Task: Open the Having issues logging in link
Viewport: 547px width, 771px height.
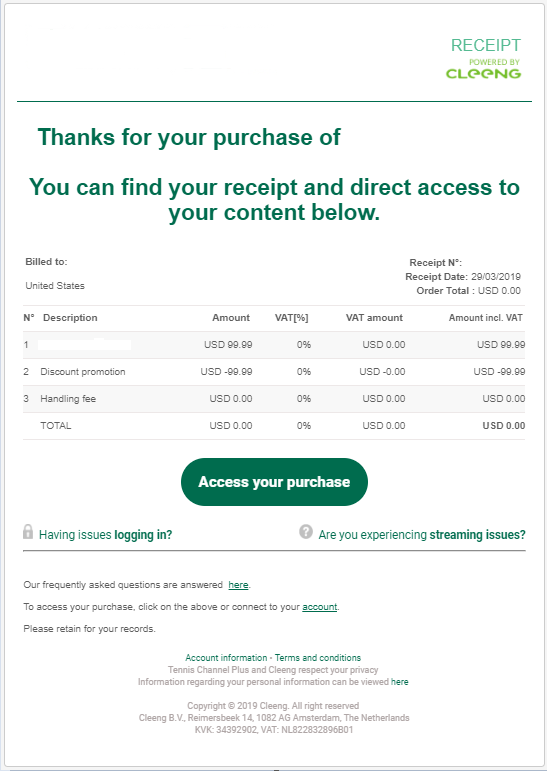Action: [x=105, y=534]
